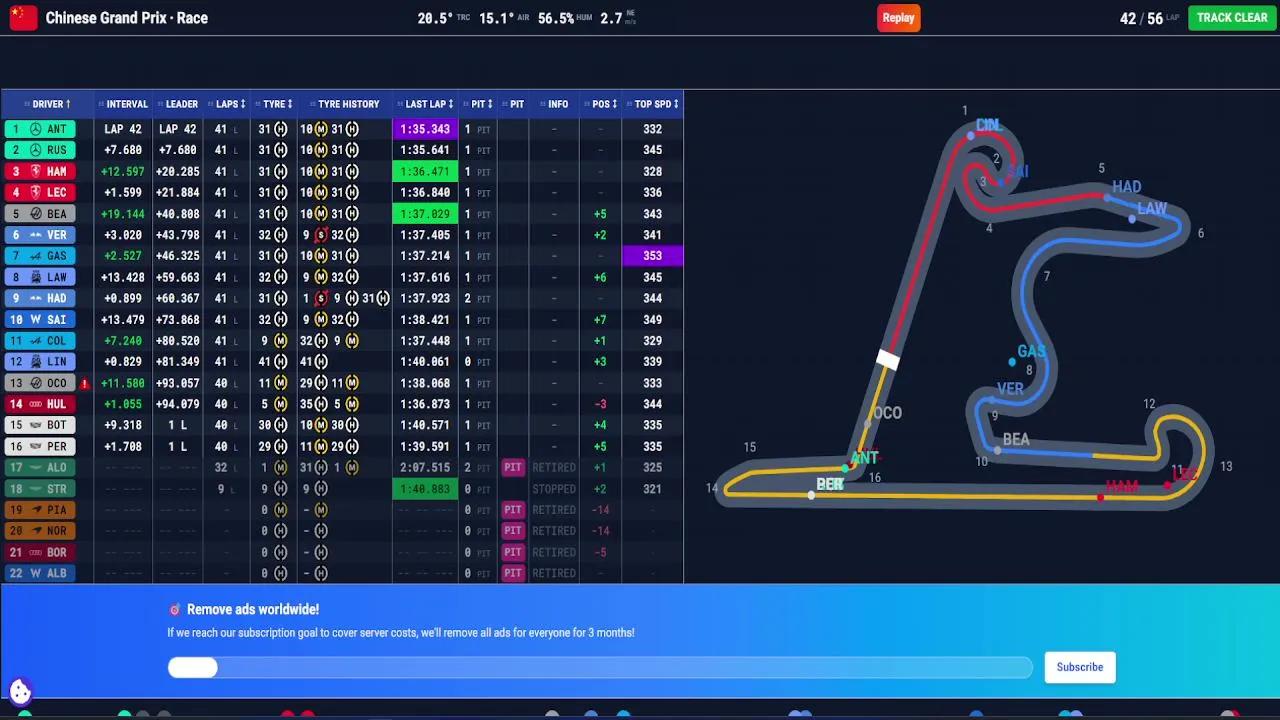1280x720 pixels.
Task: Click the pink PIT badge in ALO's row
Action: pyautogui.click(x=513, y=467)
